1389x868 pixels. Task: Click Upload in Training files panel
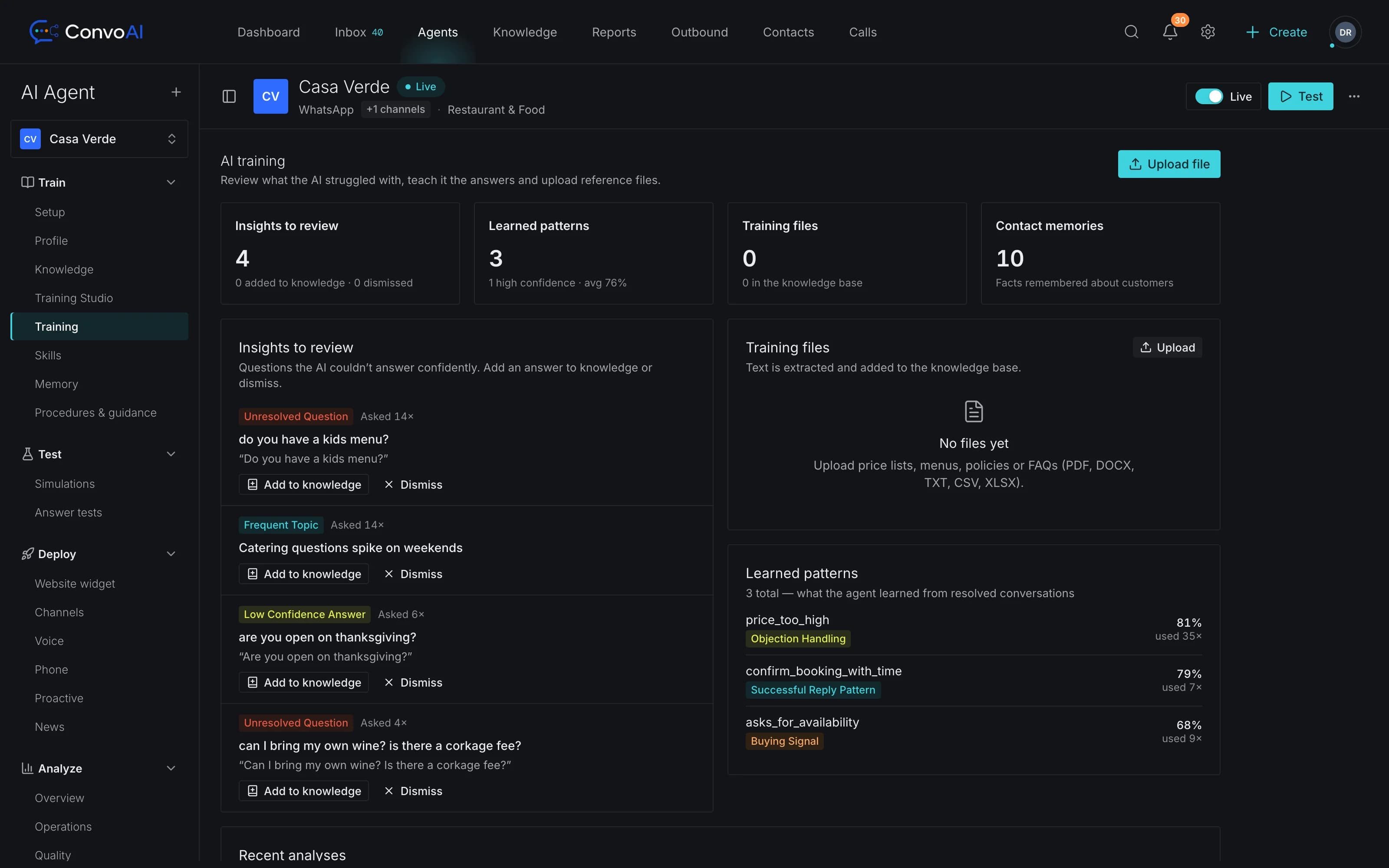(x=1167, y=347)
